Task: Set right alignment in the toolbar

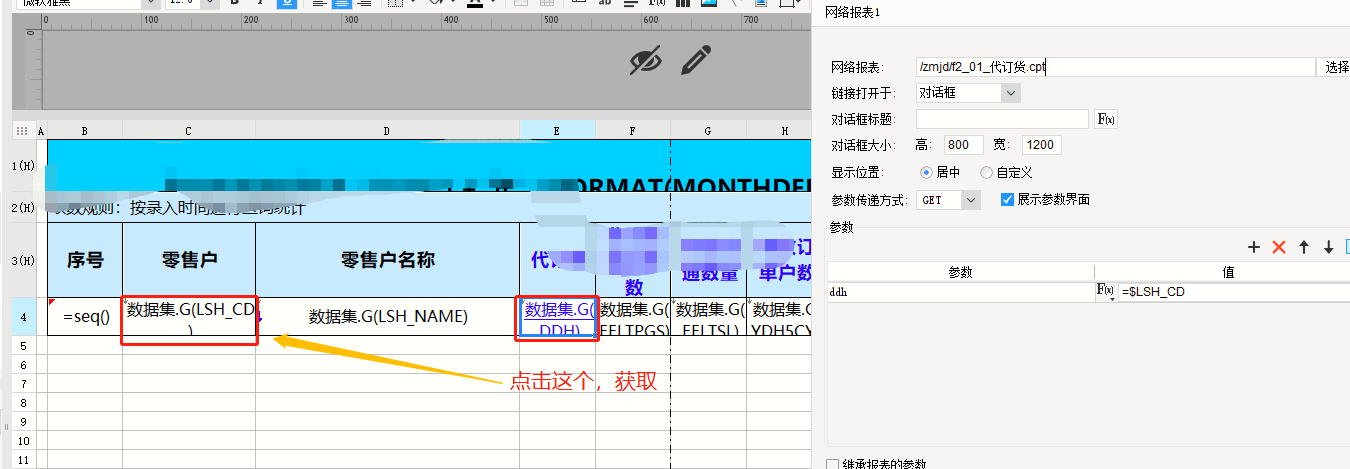Action: point(366,4)
